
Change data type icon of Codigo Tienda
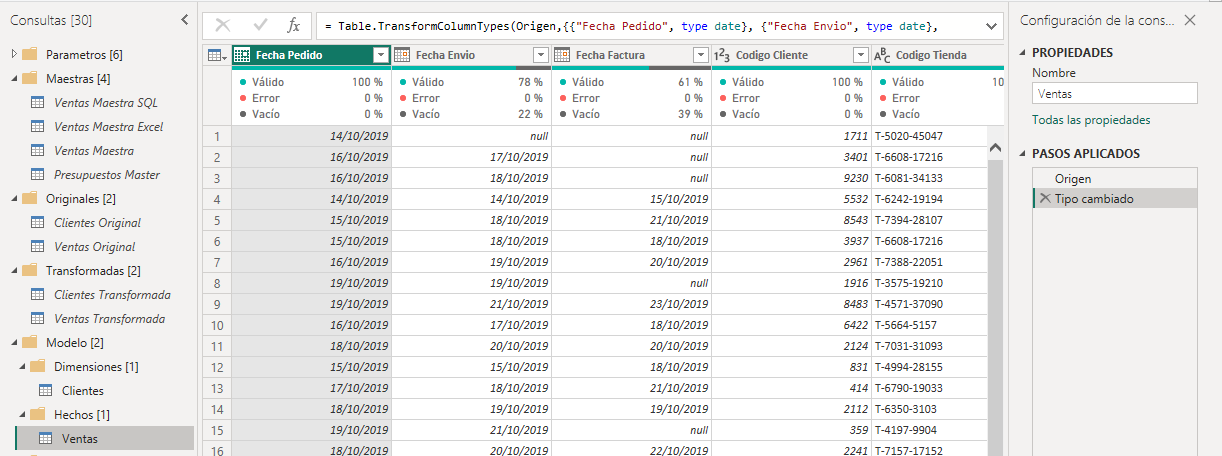pos(882,55)
